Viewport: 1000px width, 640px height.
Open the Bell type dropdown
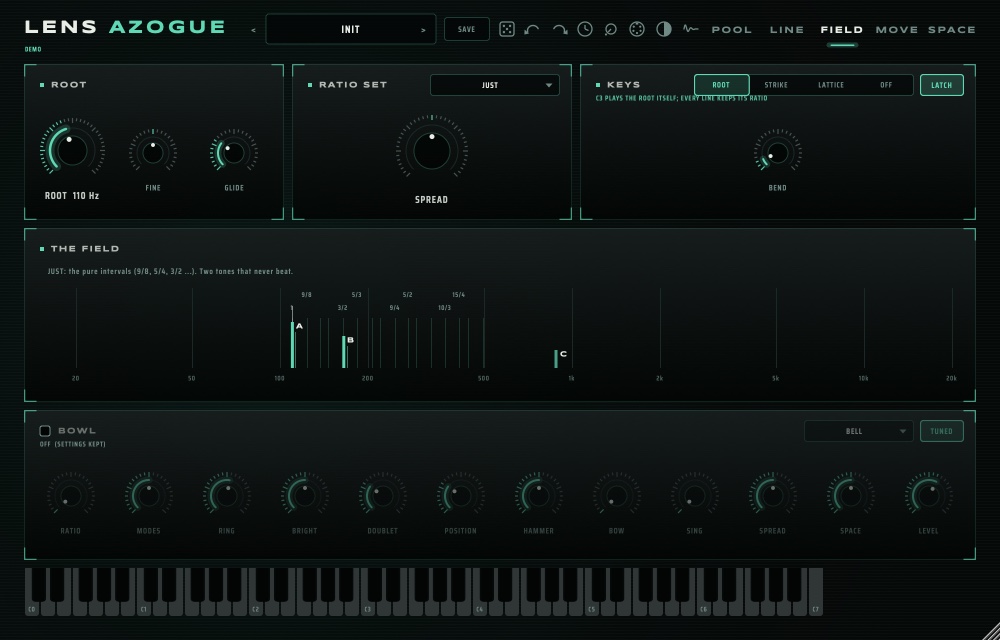[x=858, y=432]
